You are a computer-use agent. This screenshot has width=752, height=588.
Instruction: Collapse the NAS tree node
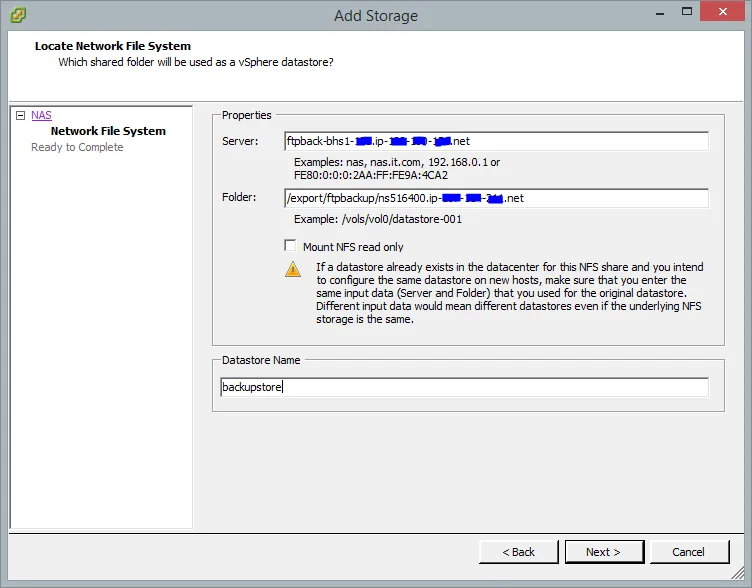point(20,116)
